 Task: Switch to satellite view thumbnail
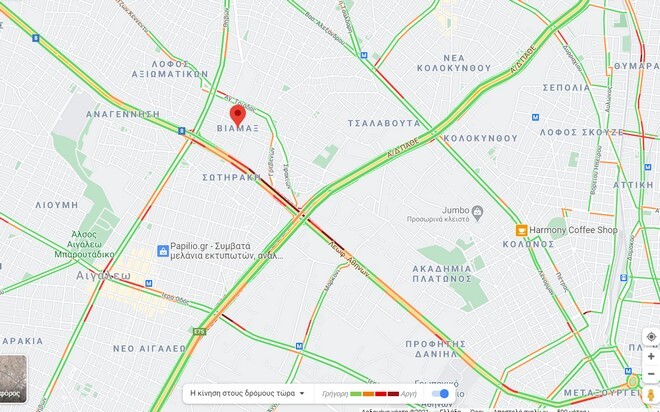coord(13,379)
